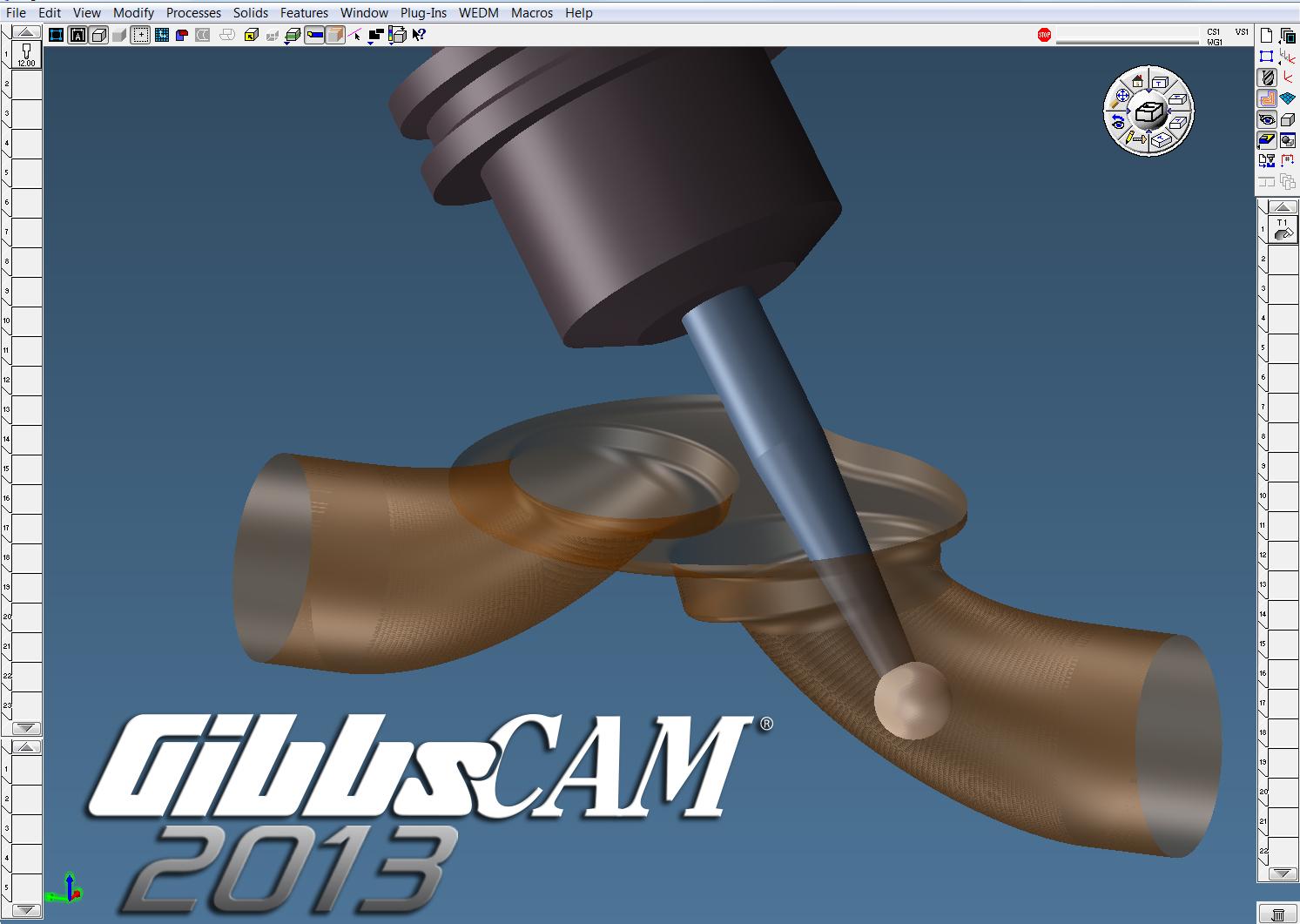Open the WEDM menu
This screenshot has width=1300, height=924.
coord(478,13)
